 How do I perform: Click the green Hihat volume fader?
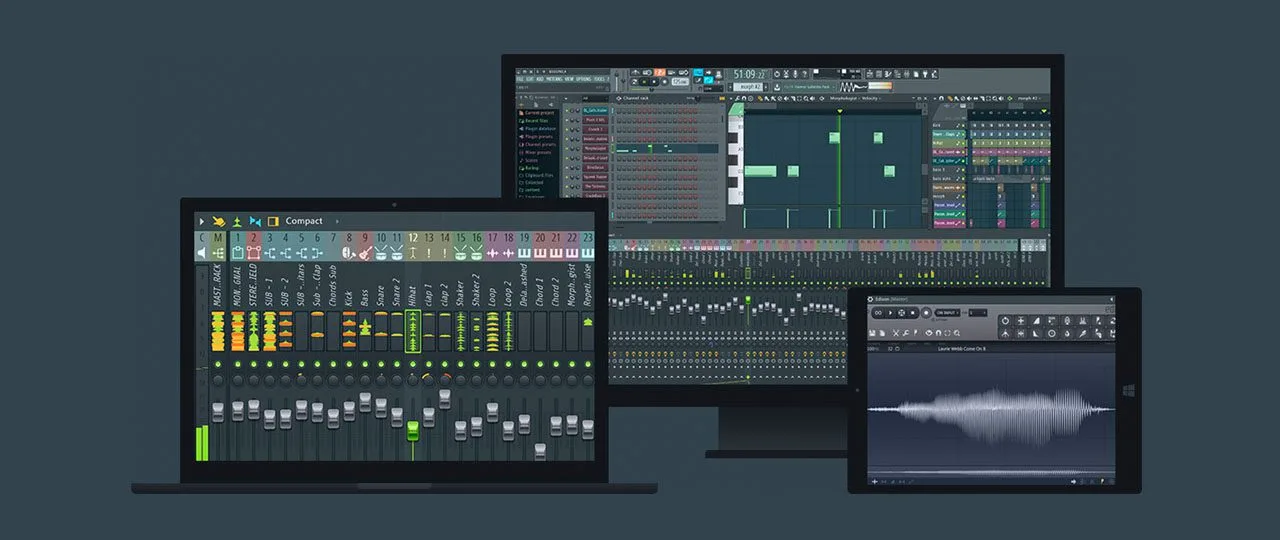pyautogui.click(x=413, y=431)
